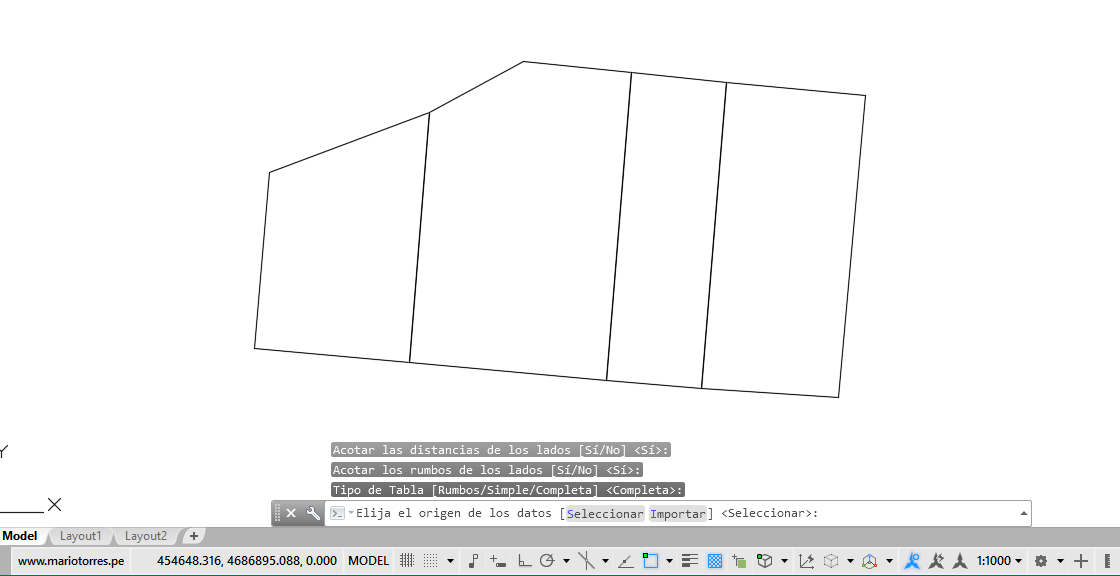Switch to the Layout2 tab
The height and width of the screenshot is (576, 1120).
tap(146, 536)
